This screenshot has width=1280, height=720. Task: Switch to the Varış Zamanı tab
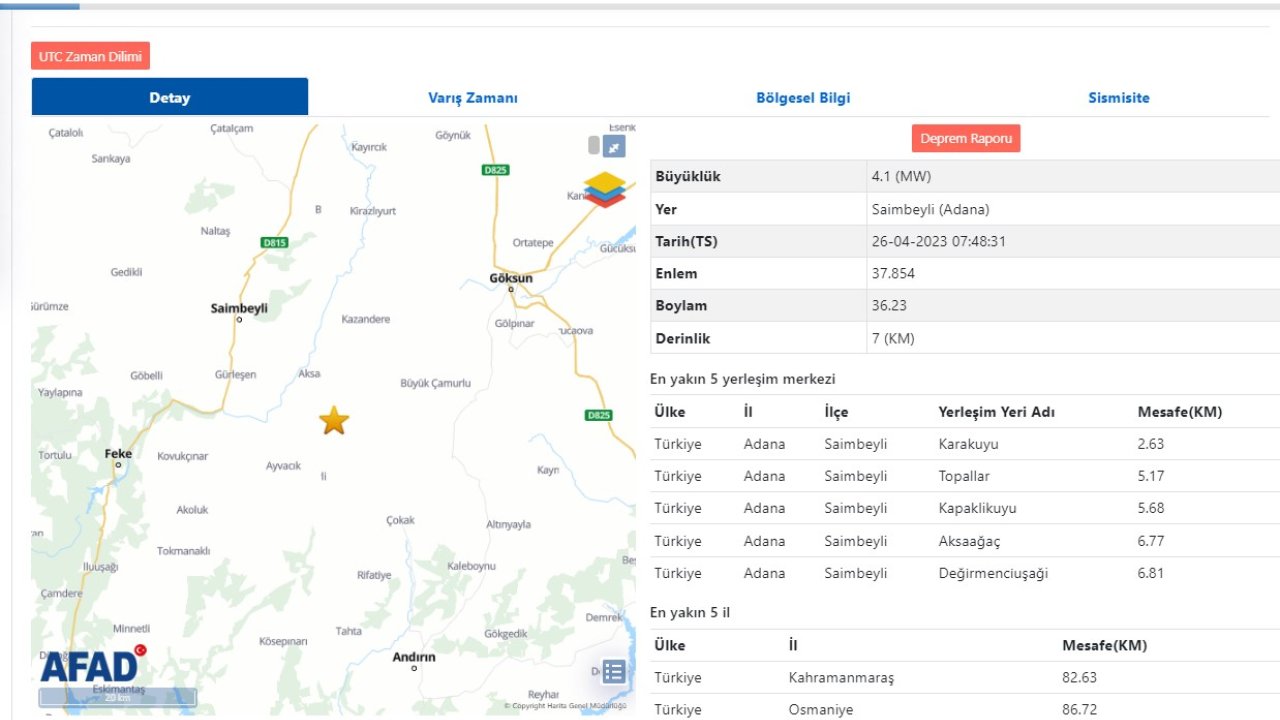[473, 98]
